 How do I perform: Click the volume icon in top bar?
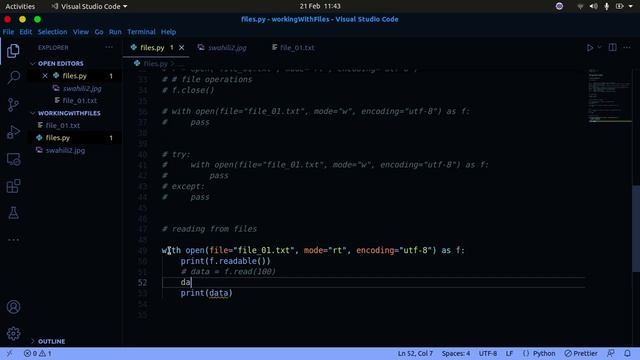coord(593,6)
